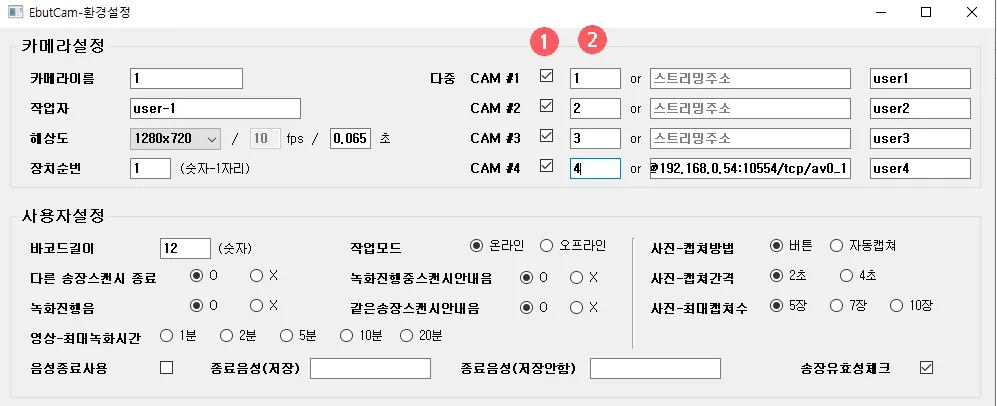Click the red number 1 marker badge
The height and width of the screenshot is (406, 997).
pos(545,42)
